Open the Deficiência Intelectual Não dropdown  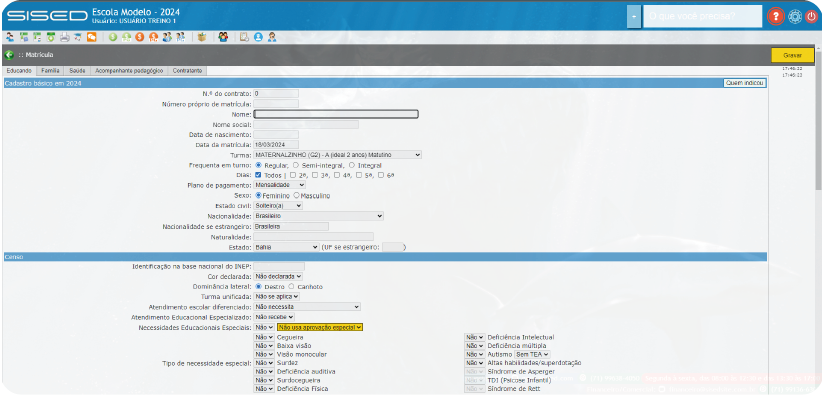point(474,337)
